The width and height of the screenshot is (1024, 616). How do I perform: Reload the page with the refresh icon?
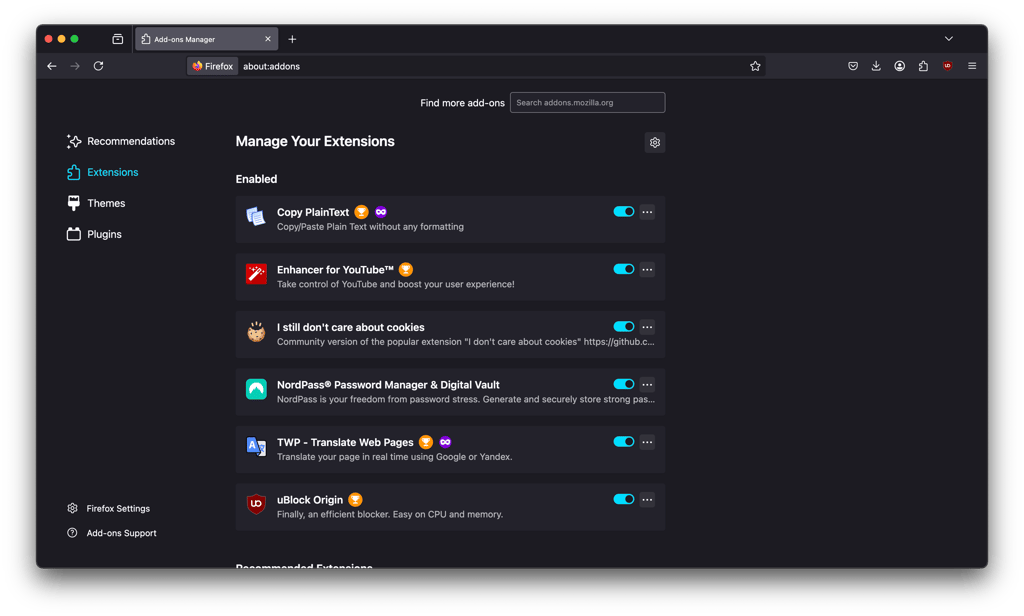tap(99, 66)
